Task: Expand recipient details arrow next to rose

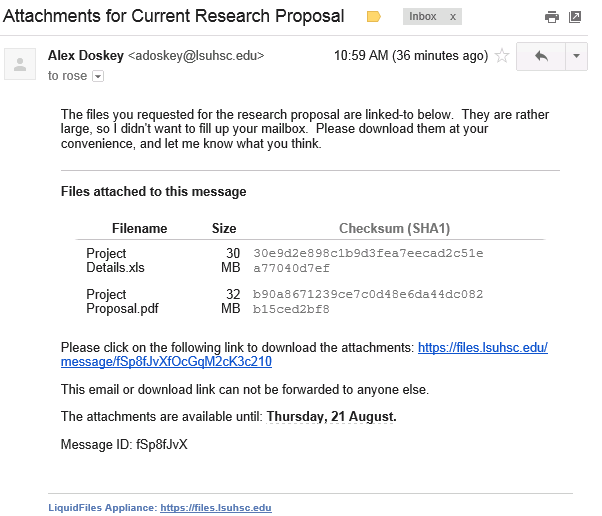Action: pos(98,76)
